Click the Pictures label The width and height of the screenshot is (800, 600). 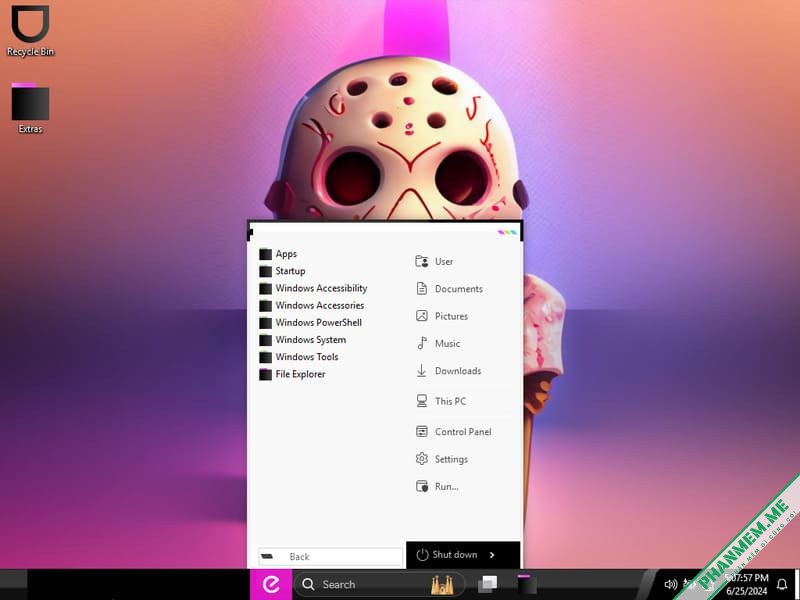(x=452, y=316)
